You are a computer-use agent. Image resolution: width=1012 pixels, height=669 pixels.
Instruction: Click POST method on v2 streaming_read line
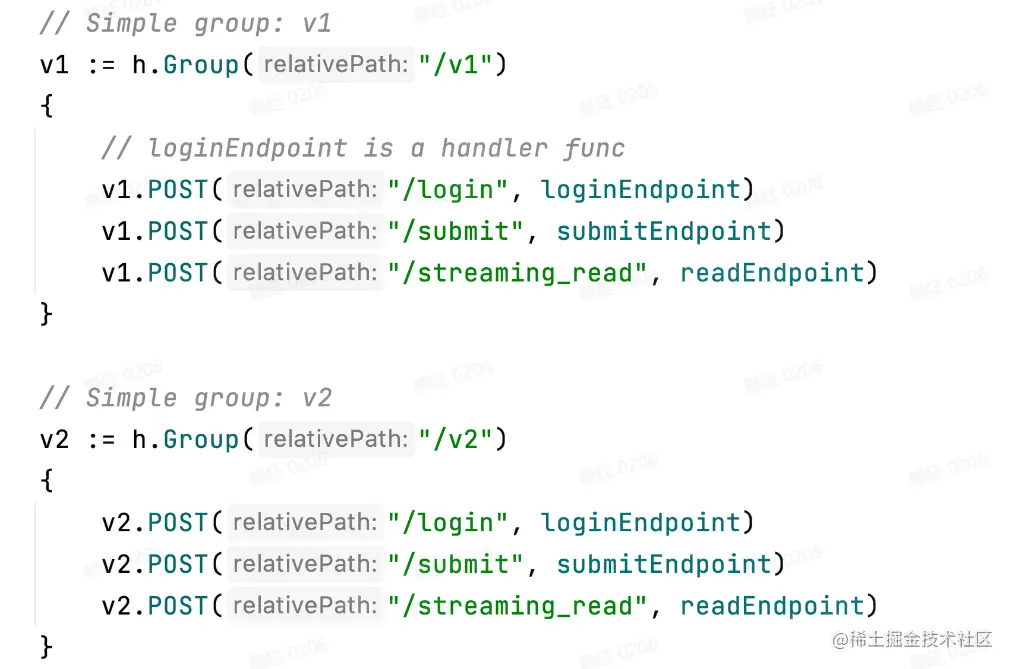[x=177, y=606]
